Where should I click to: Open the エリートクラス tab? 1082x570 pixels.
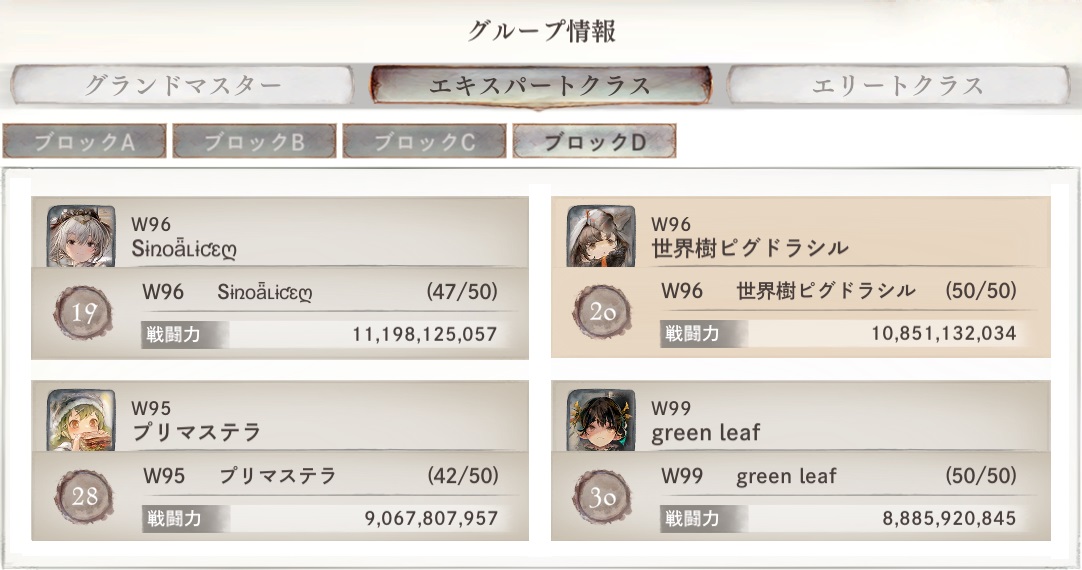pos(898,85)
